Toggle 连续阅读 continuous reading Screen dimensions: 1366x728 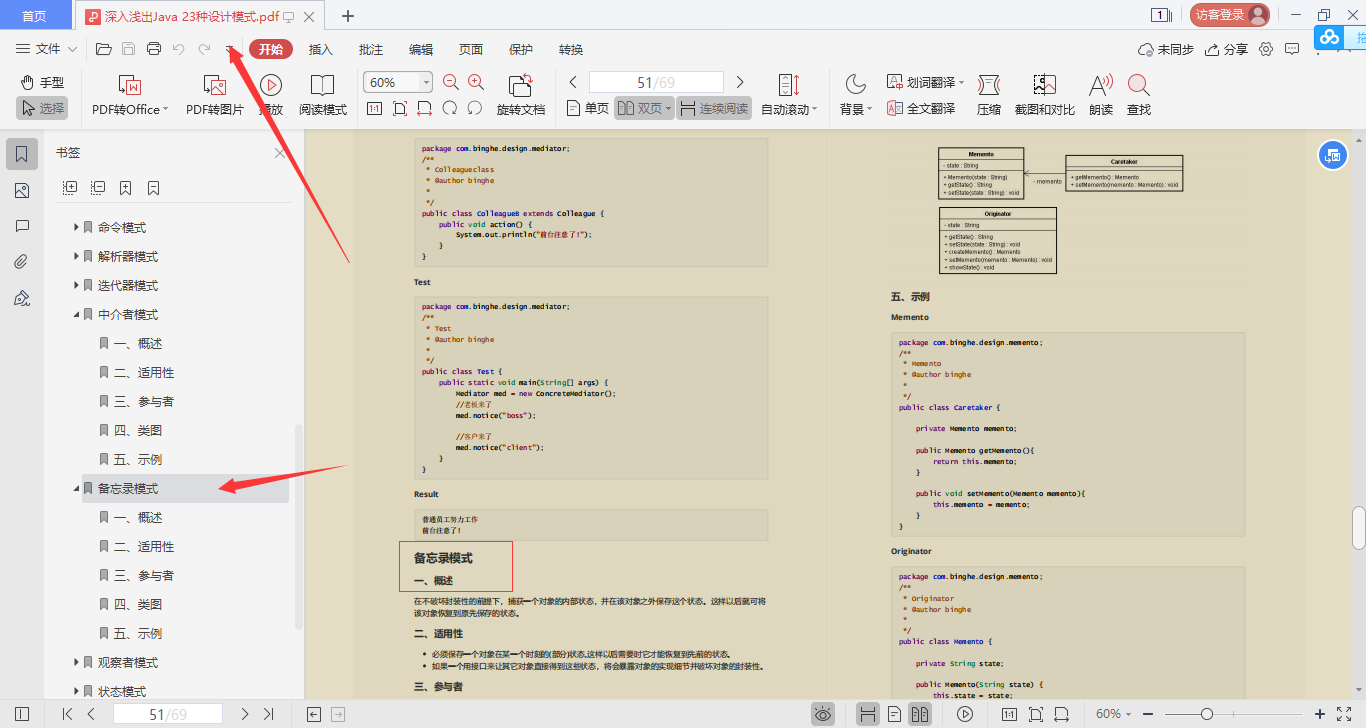714,108
